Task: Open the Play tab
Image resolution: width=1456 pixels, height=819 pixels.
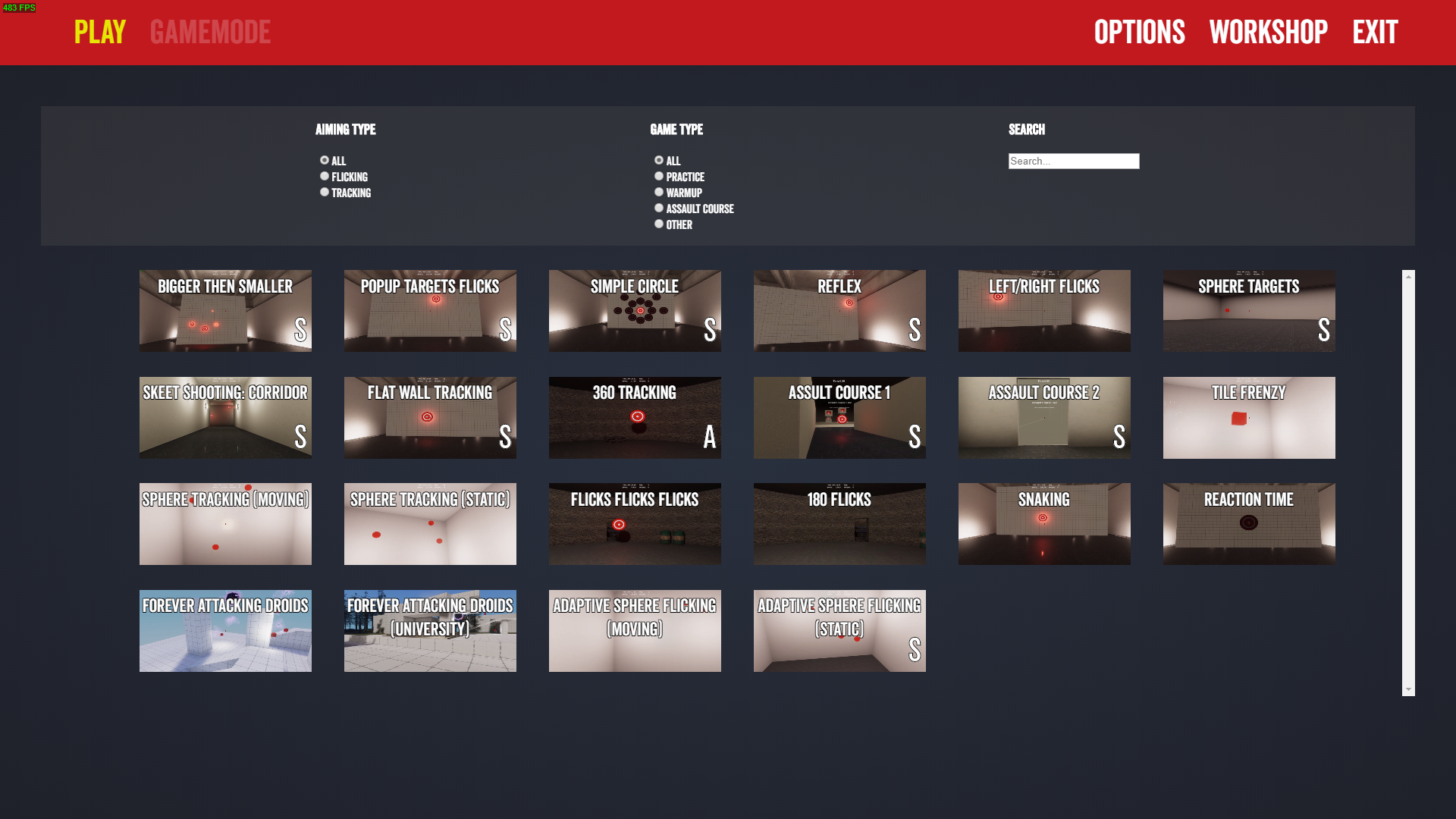Action: point(100,32)
